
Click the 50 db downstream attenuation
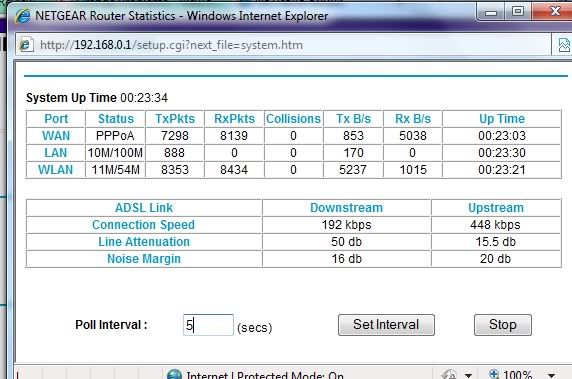pos(347,241)
